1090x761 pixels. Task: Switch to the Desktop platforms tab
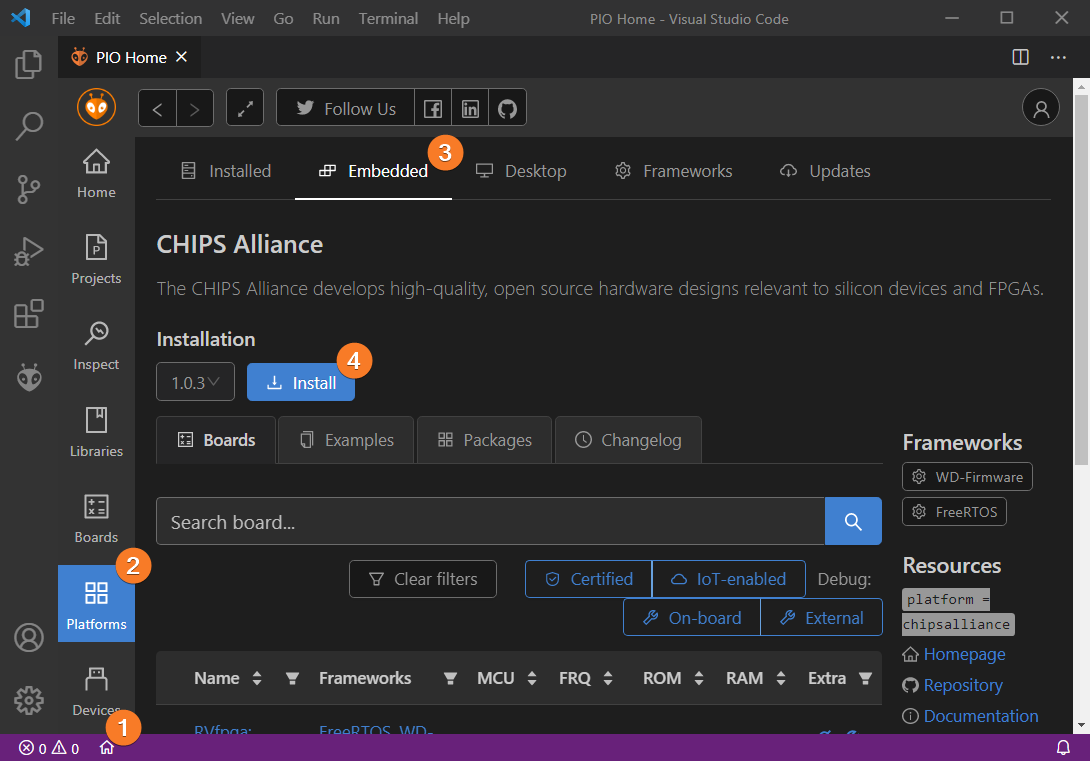pos(521,171)
